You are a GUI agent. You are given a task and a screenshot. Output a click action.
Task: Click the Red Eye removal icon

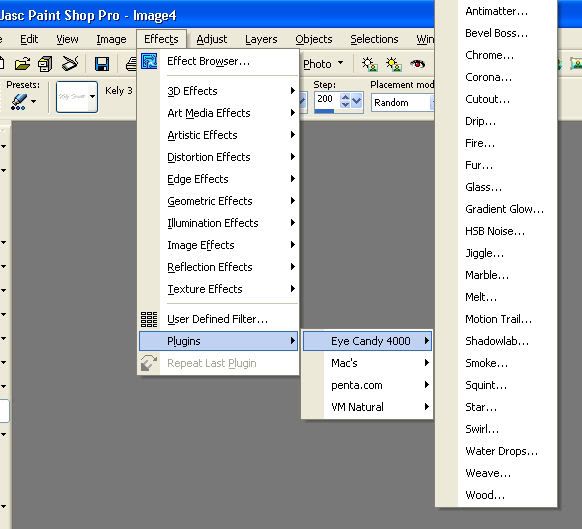click(x=417, y=64)
